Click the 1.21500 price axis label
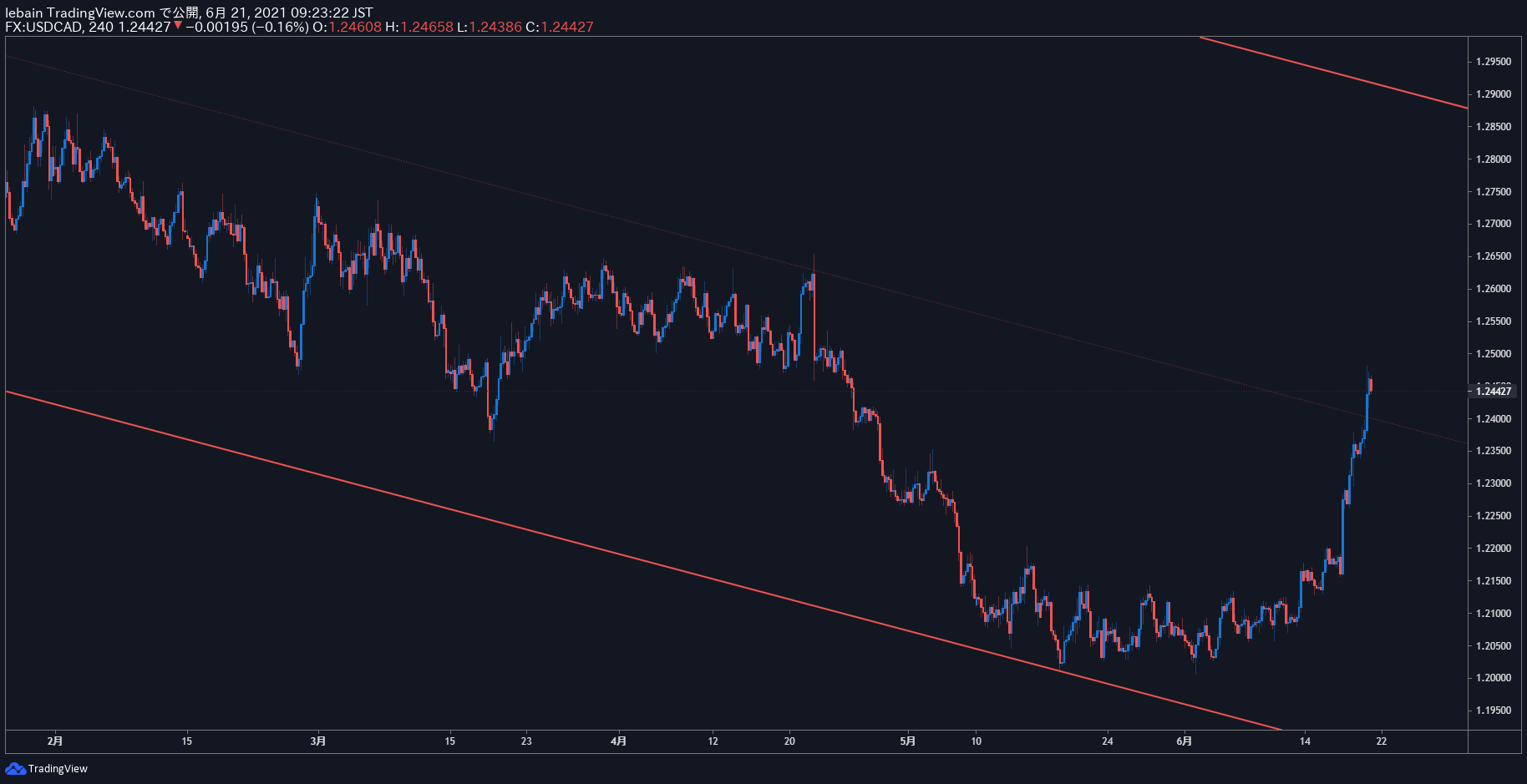Screen dimensions: 1527x784 (1494, 581)
